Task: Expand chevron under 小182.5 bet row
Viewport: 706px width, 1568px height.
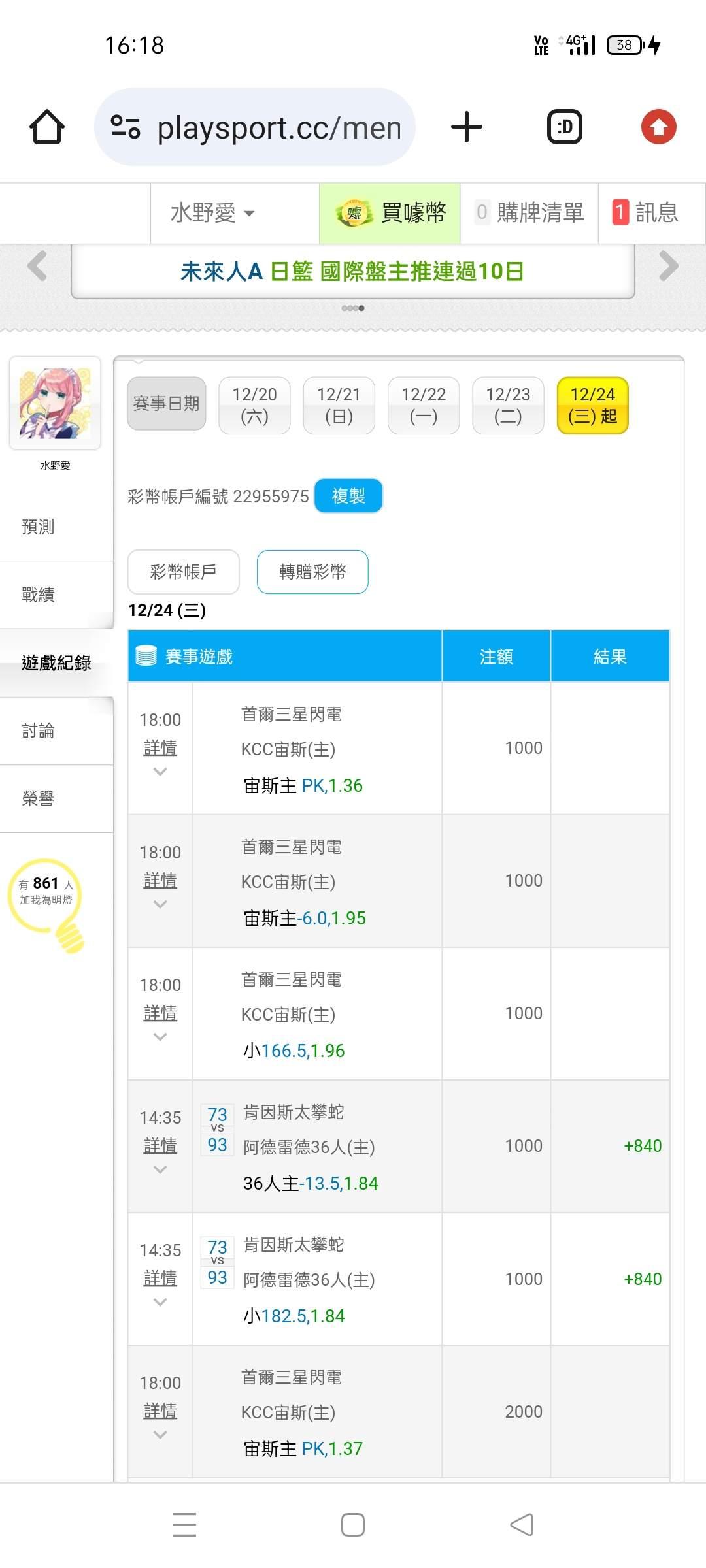Action: point(160,1302)
